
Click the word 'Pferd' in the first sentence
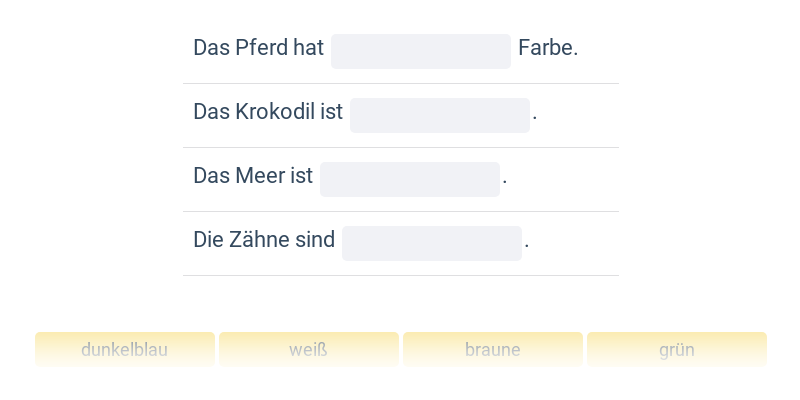[x=261, y=48]
